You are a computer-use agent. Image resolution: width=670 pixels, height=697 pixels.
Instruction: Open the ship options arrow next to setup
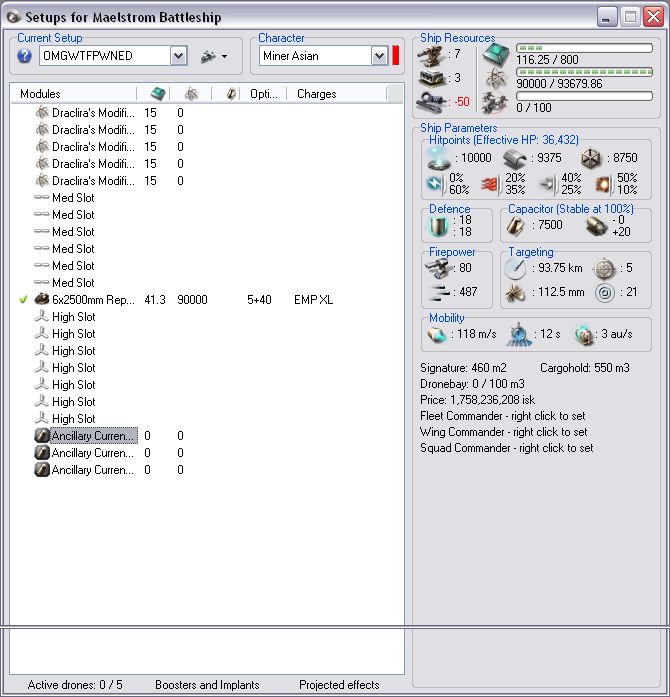[x=225, y=56]
